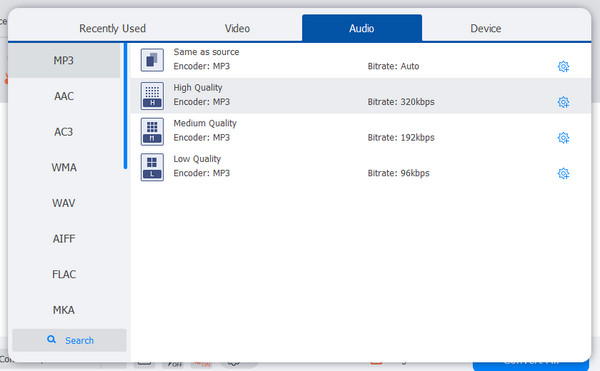Screen dimensions: 600x371
Task: Choose WMA format in sidebar
Action: (64, 167)
